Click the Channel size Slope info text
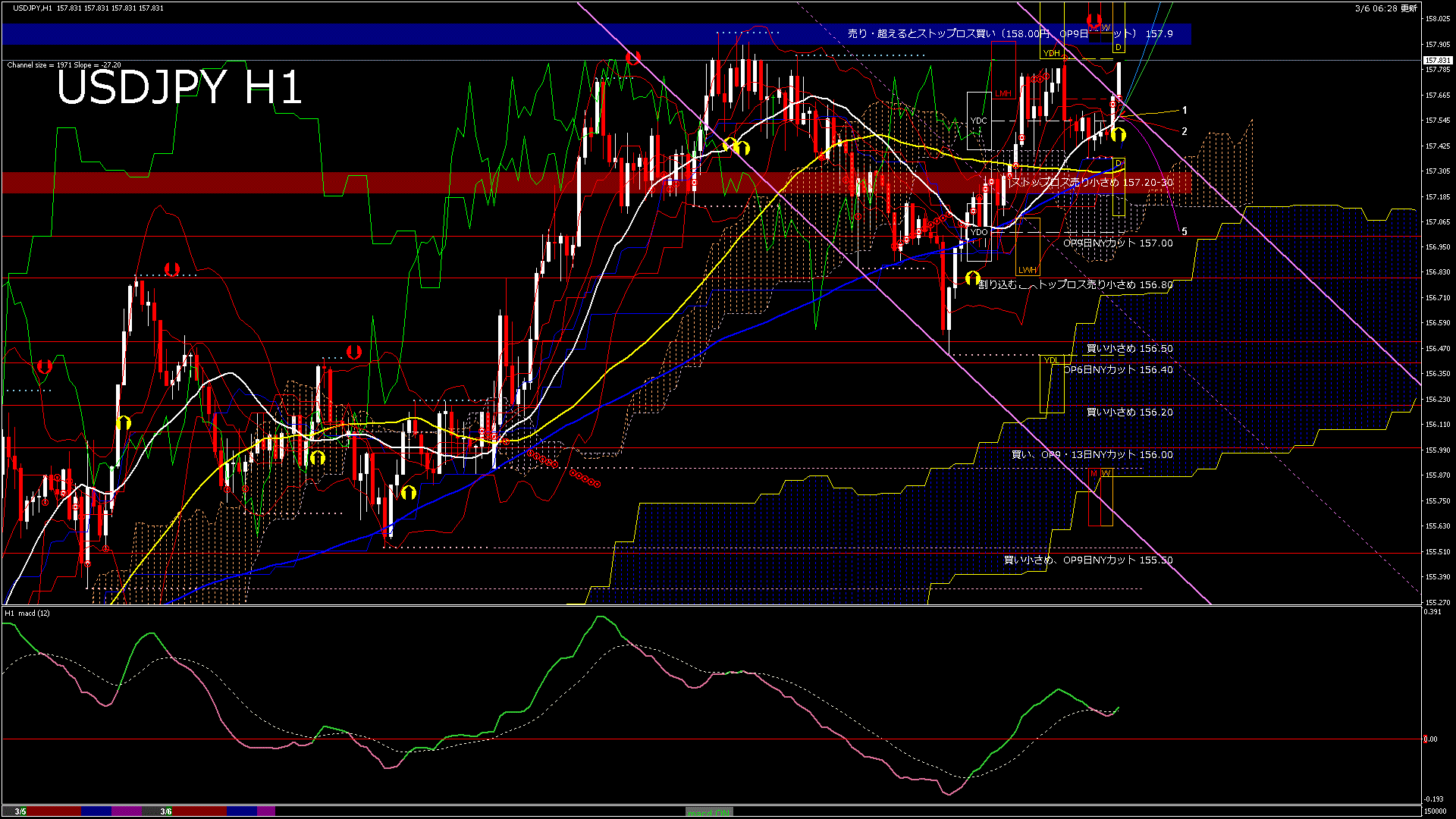 (64, 65)
